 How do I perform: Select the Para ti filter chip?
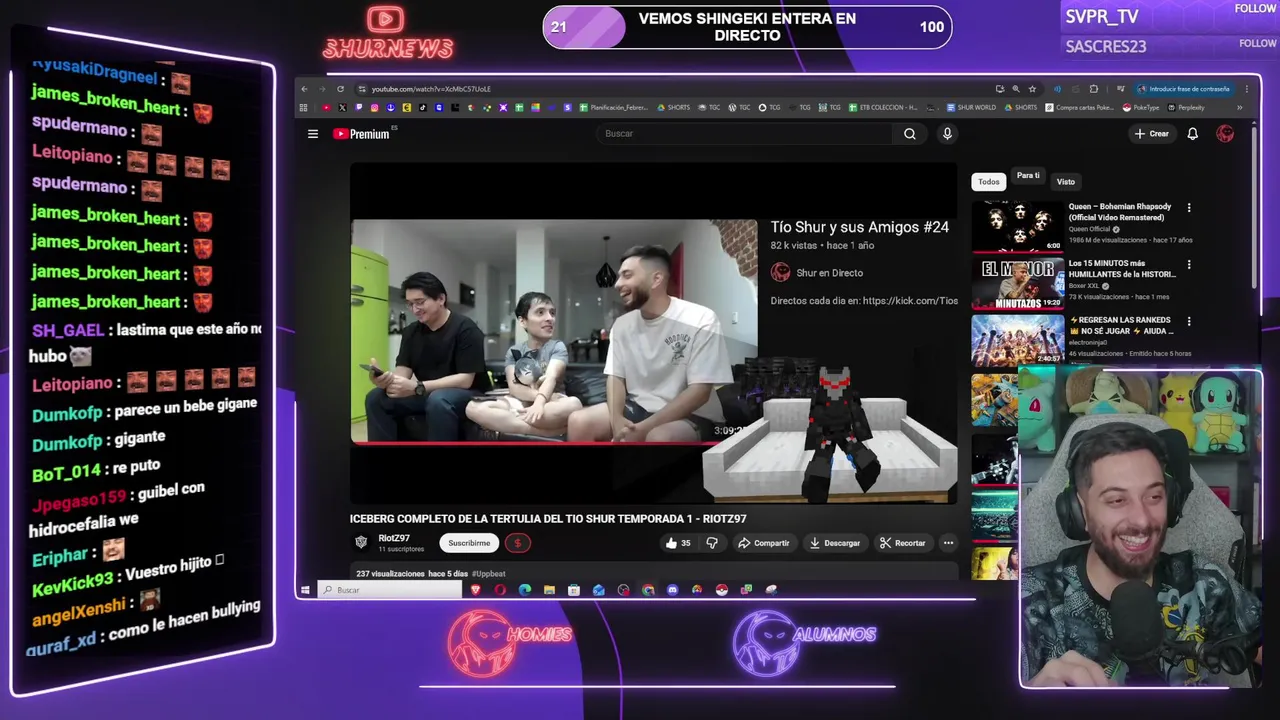click(1028, 176)
